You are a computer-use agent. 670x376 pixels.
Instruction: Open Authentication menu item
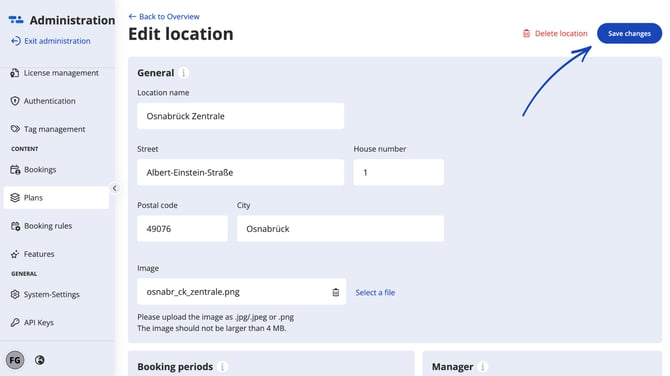[56, 101]
